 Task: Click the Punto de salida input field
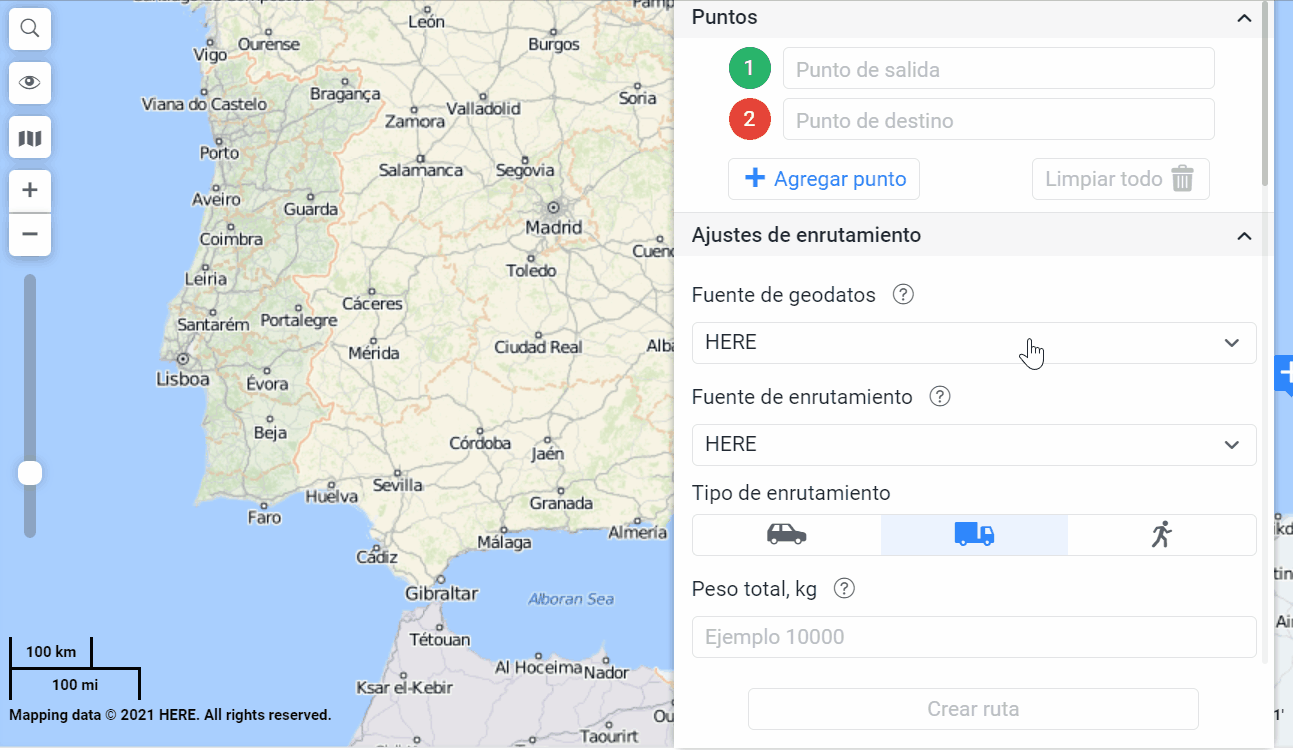click(x=998, y=68)
